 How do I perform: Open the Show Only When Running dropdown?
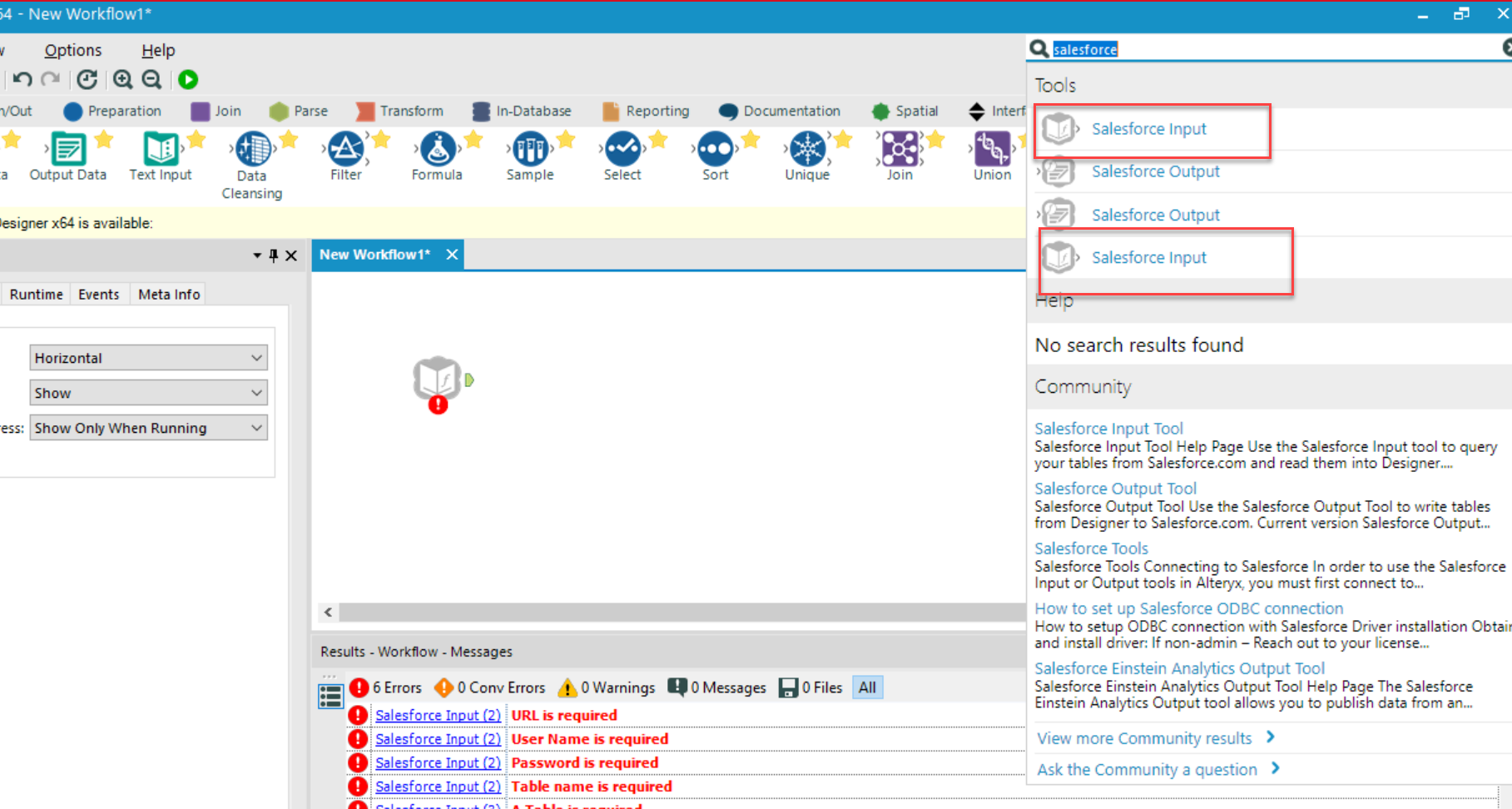tap(148, 427)
